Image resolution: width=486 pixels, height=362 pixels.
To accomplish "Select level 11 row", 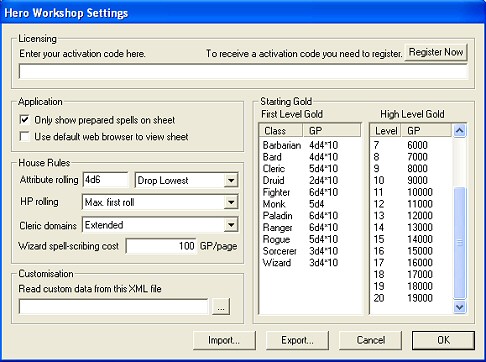I will click(x=412, y=192).
